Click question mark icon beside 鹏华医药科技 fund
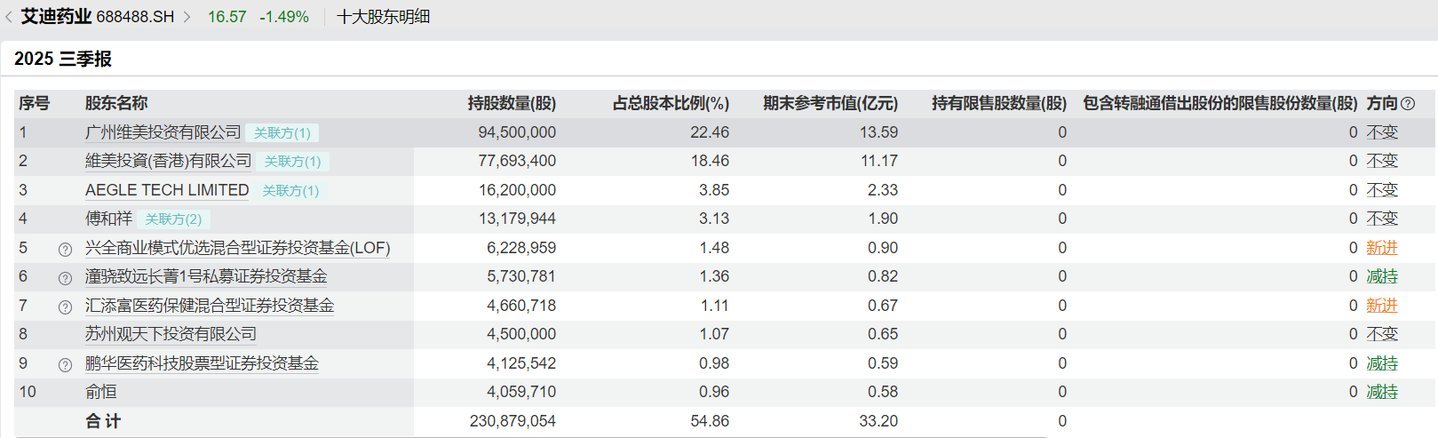Image resolution: width=1438 pixels, height=438 pixels. [x=65, y=364]
